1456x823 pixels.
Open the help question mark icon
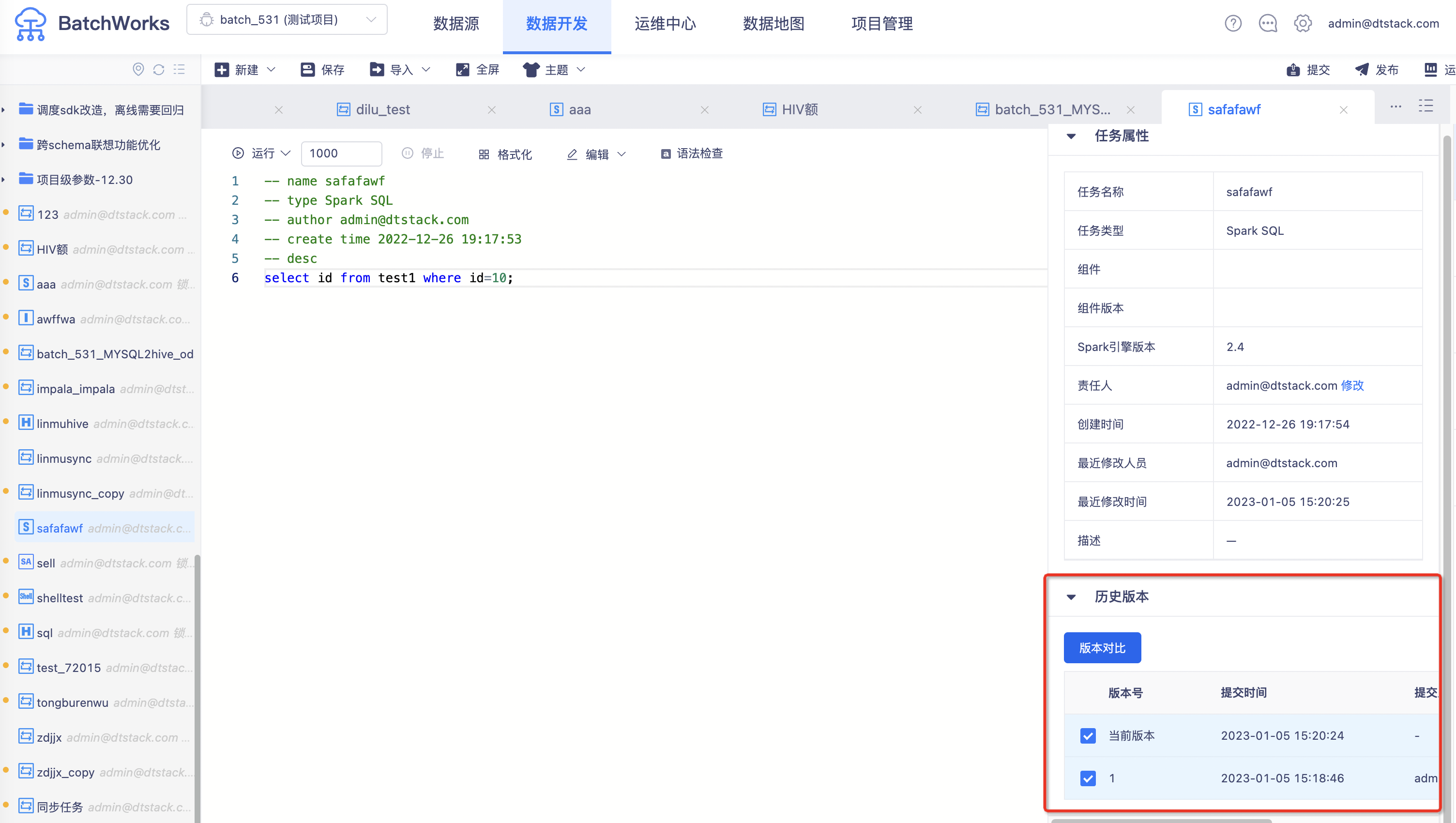point(1233,23)
